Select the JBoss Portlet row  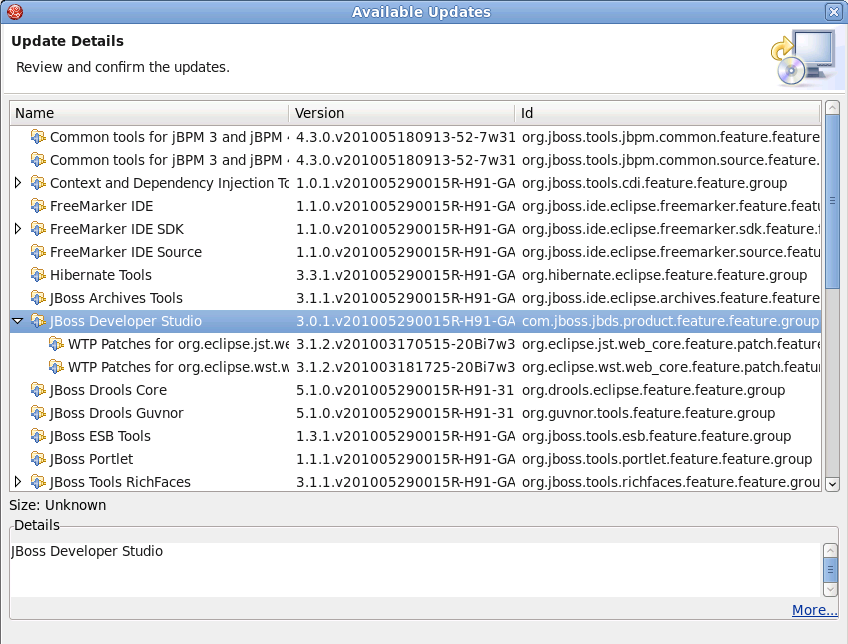(x=415, y=459)
